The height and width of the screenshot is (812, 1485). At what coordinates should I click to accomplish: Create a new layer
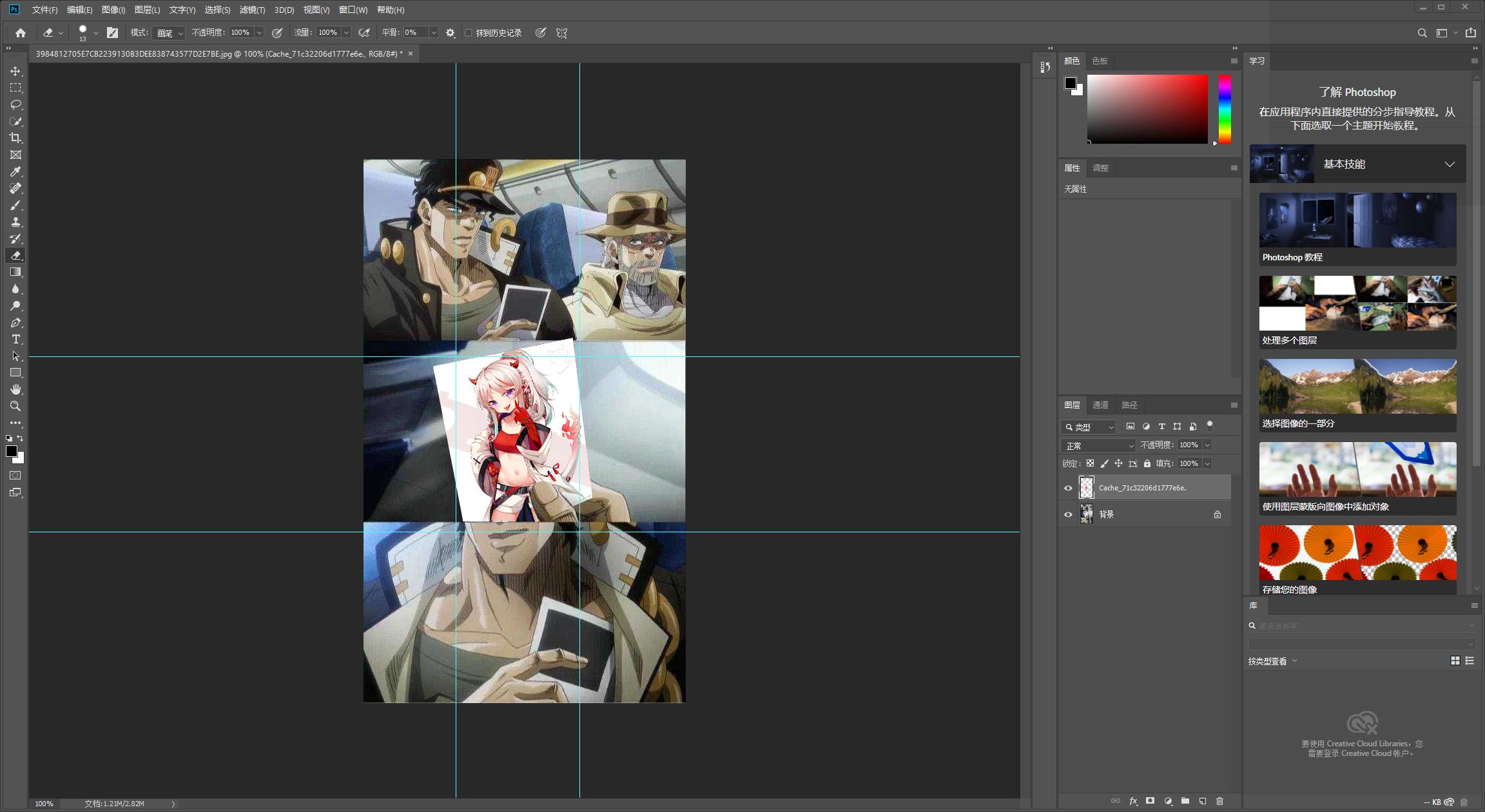click(1203, 801)
